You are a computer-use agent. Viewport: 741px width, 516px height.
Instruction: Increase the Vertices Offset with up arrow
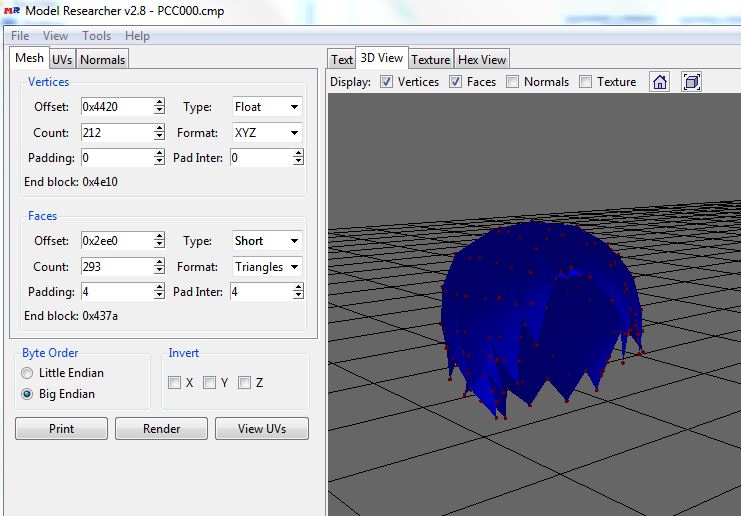coord(159,103)
